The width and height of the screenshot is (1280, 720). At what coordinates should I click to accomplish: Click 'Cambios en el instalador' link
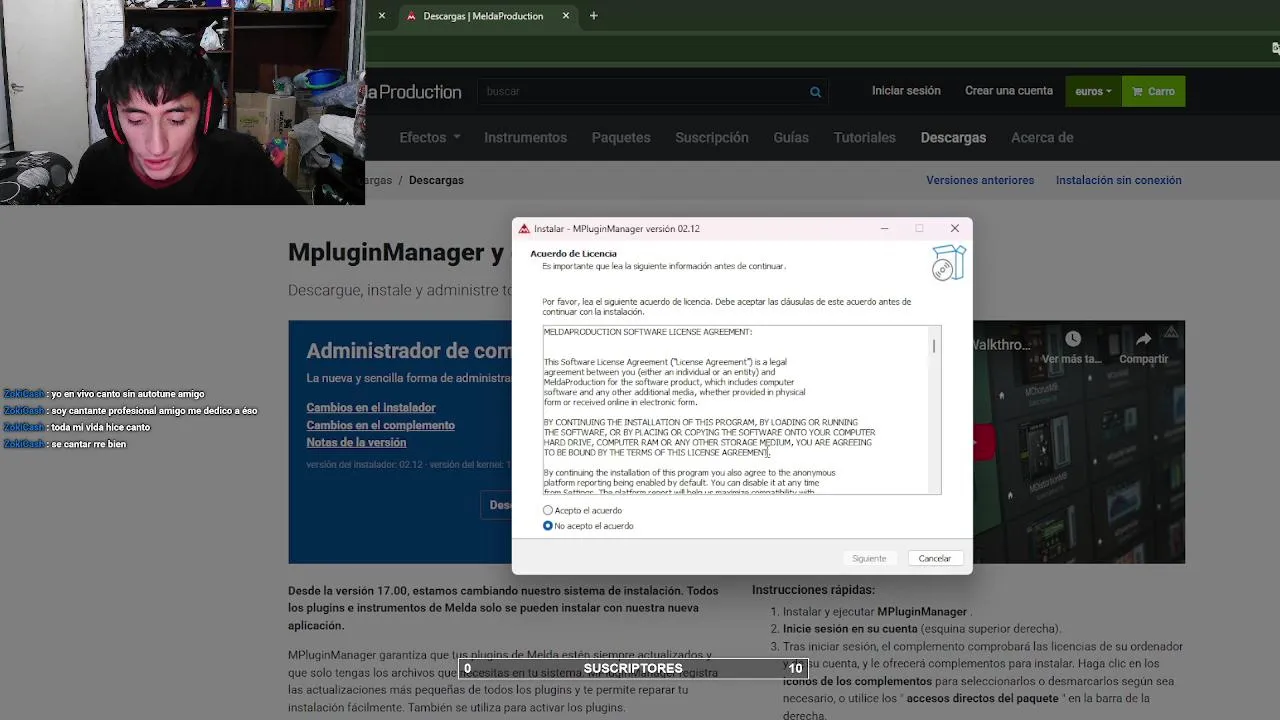coord(371,408)
